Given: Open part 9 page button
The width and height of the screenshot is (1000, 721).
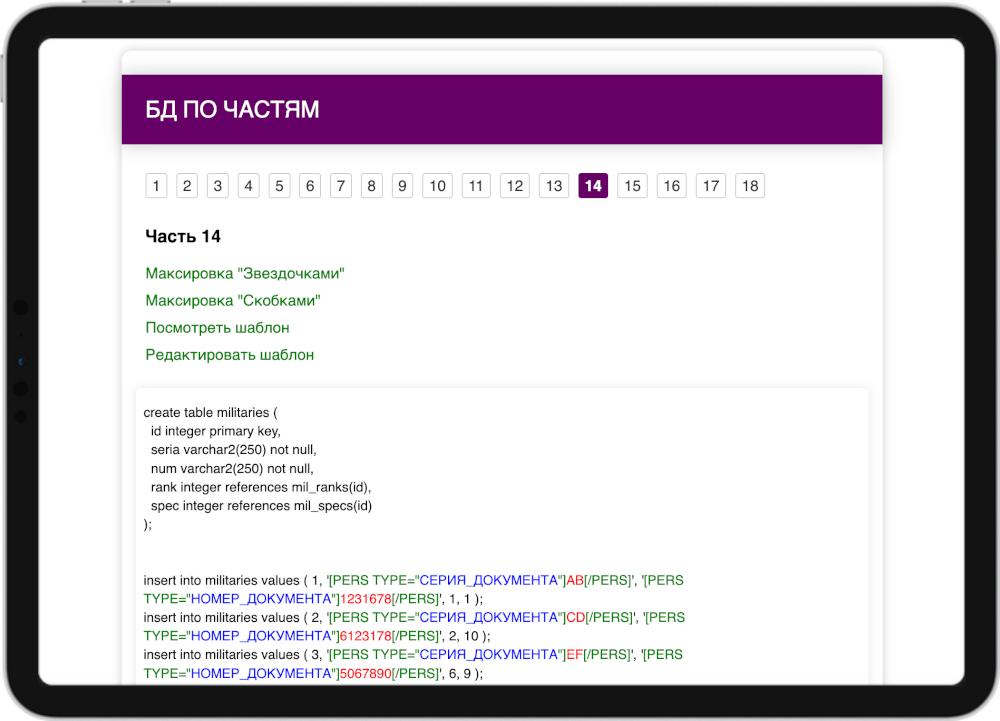Looking at the screenshot, I should point(402,186).
